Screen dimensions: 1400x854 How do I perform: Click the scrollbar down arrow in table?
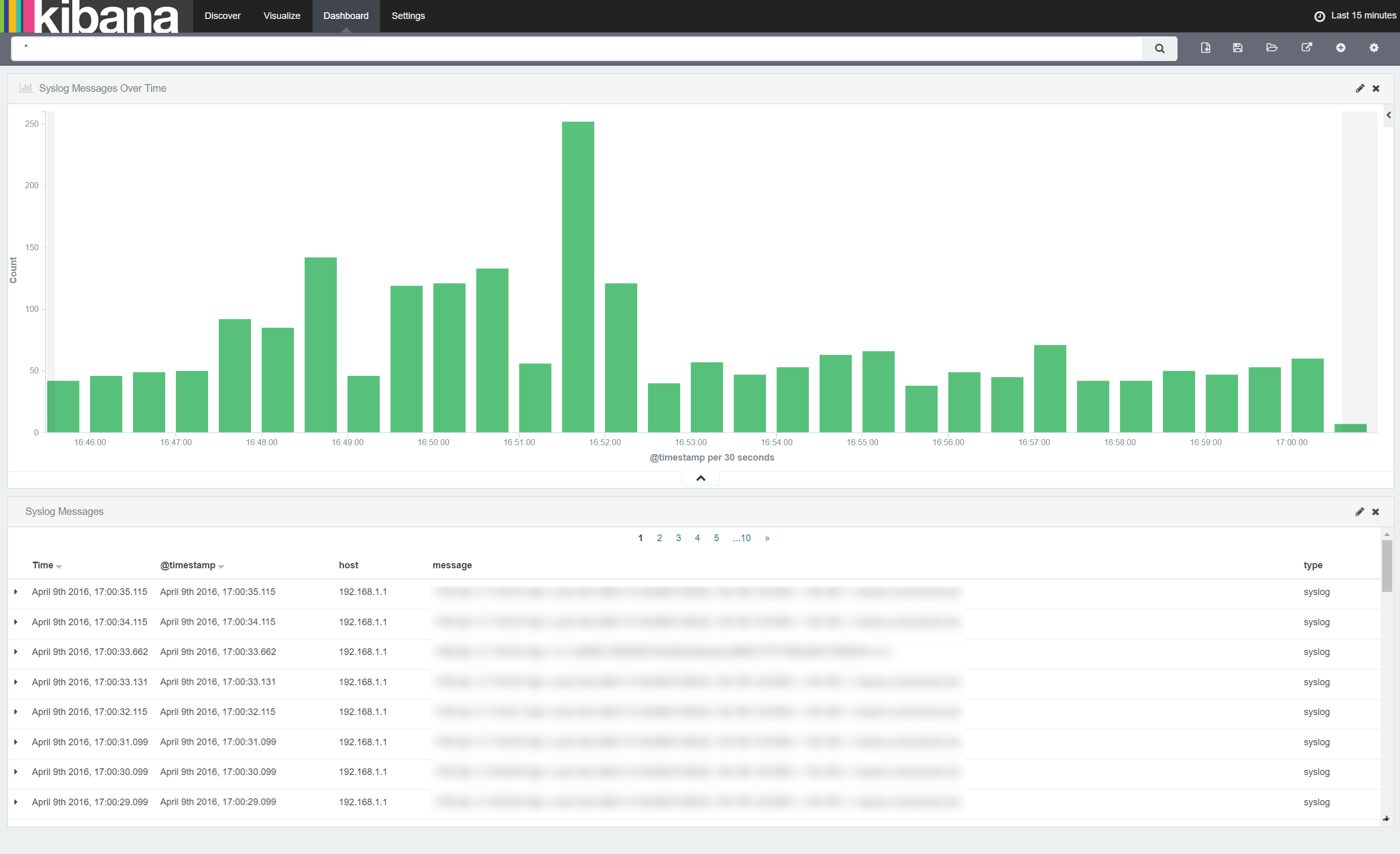pyautogui.click(x=1387, y=819)
